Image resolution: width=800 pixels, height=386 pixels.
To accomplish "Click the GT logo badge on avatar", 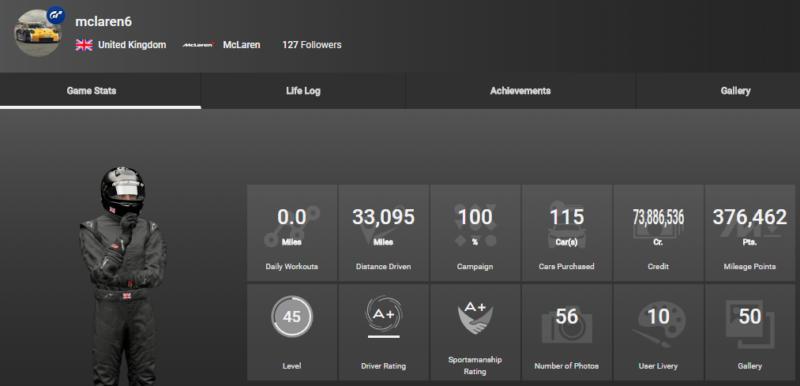I will click(x=56, y=15).
